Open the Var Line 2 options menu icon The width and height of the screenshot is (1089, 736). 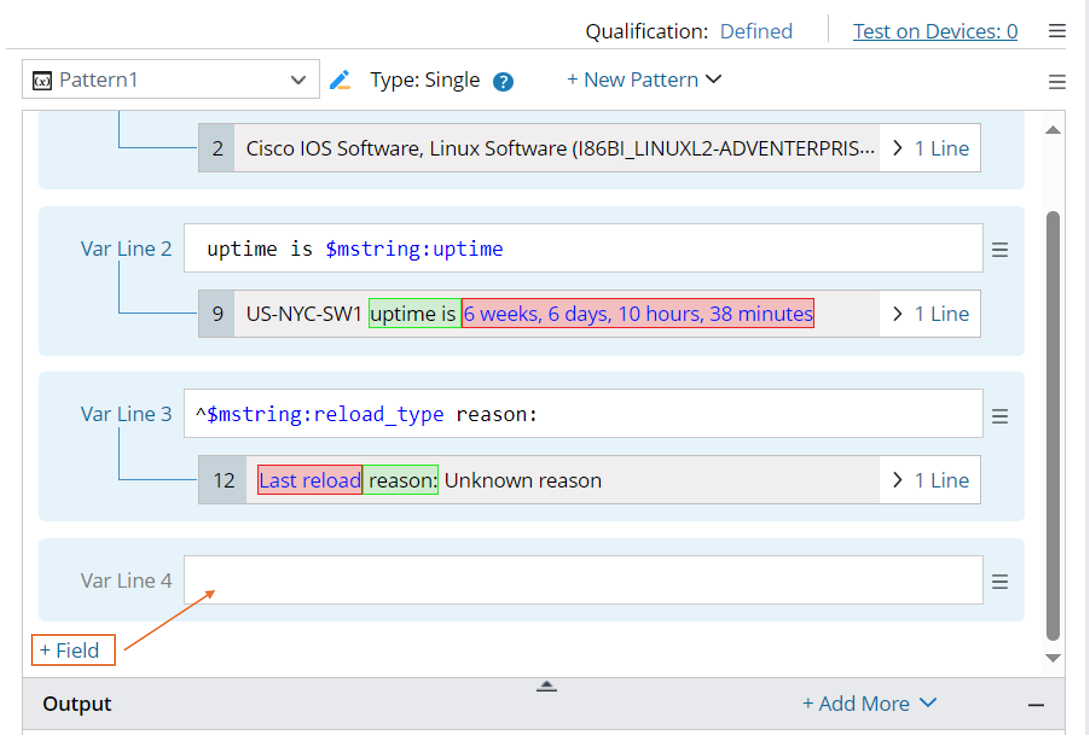point(1000,250)
